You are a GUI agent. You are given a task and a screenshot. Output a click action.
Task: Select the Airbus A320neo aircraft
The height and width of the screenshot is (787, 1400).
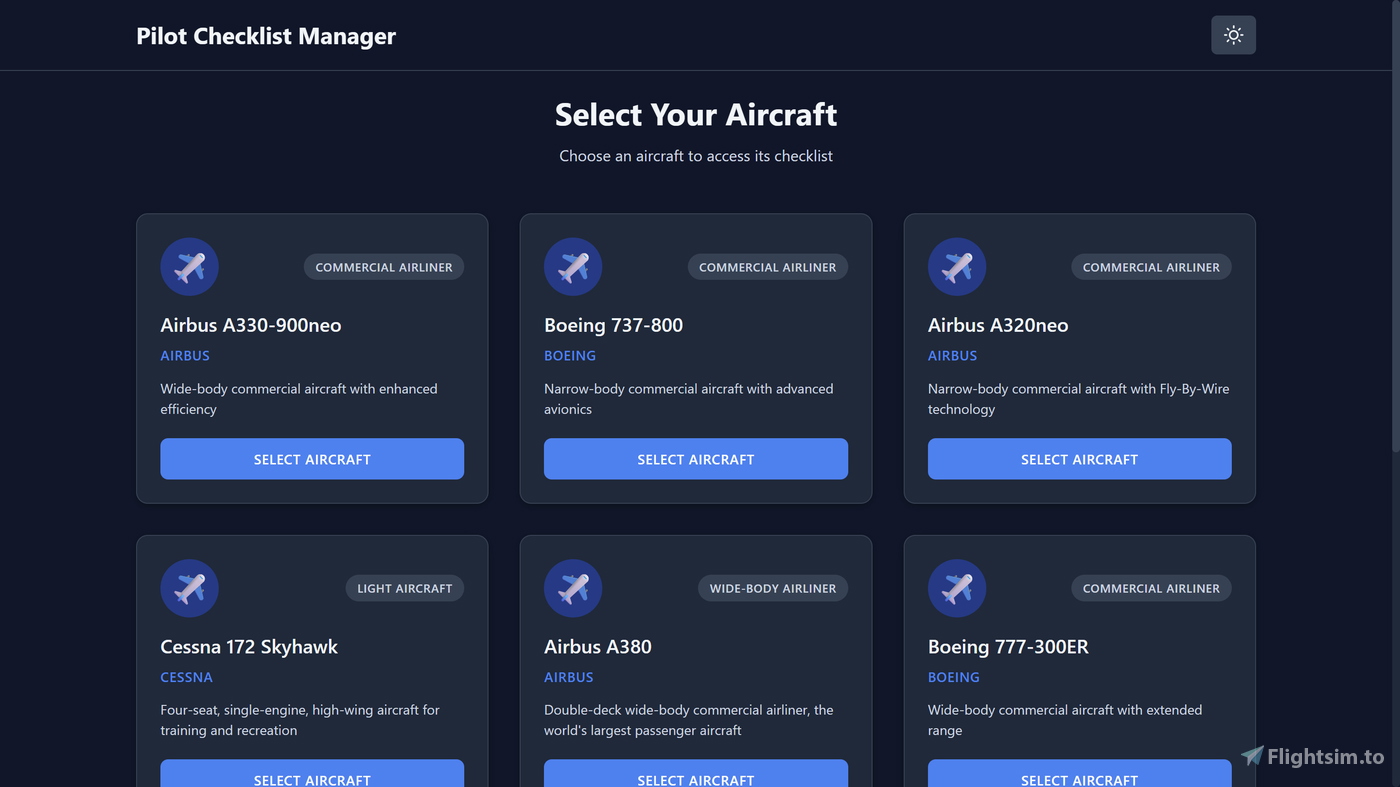click(1079, 458)
